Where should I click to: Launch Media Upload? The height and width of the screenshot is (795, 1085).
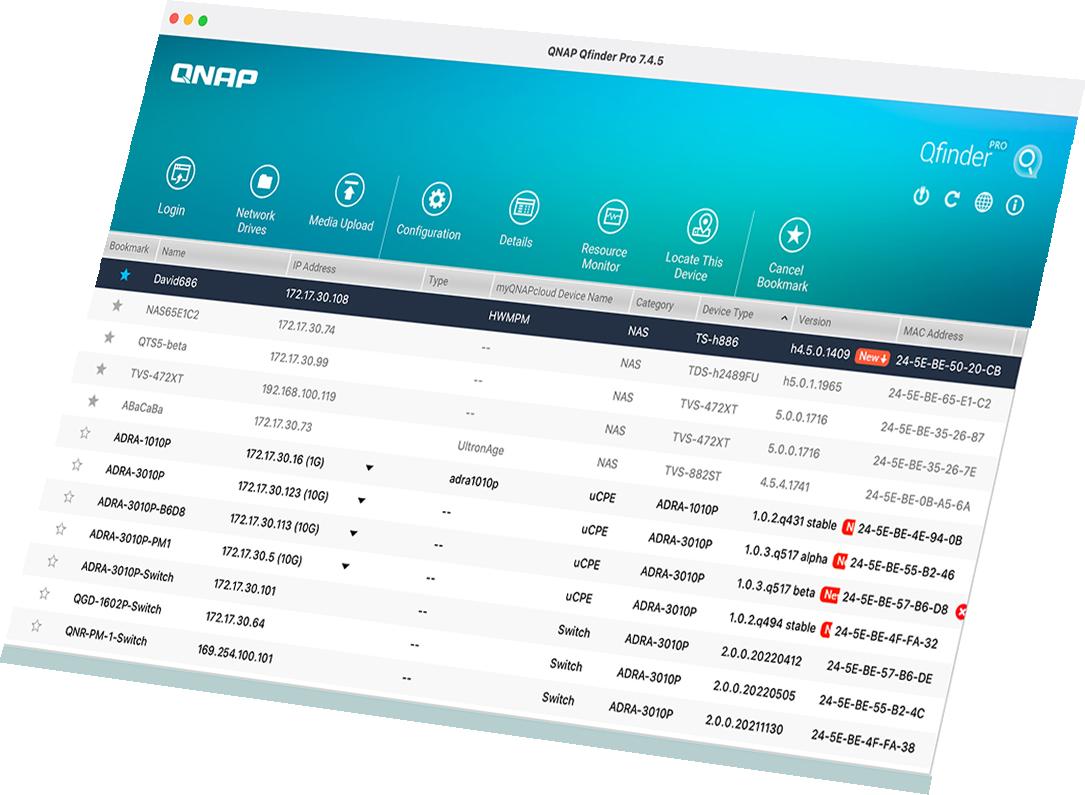pos(345,201)
